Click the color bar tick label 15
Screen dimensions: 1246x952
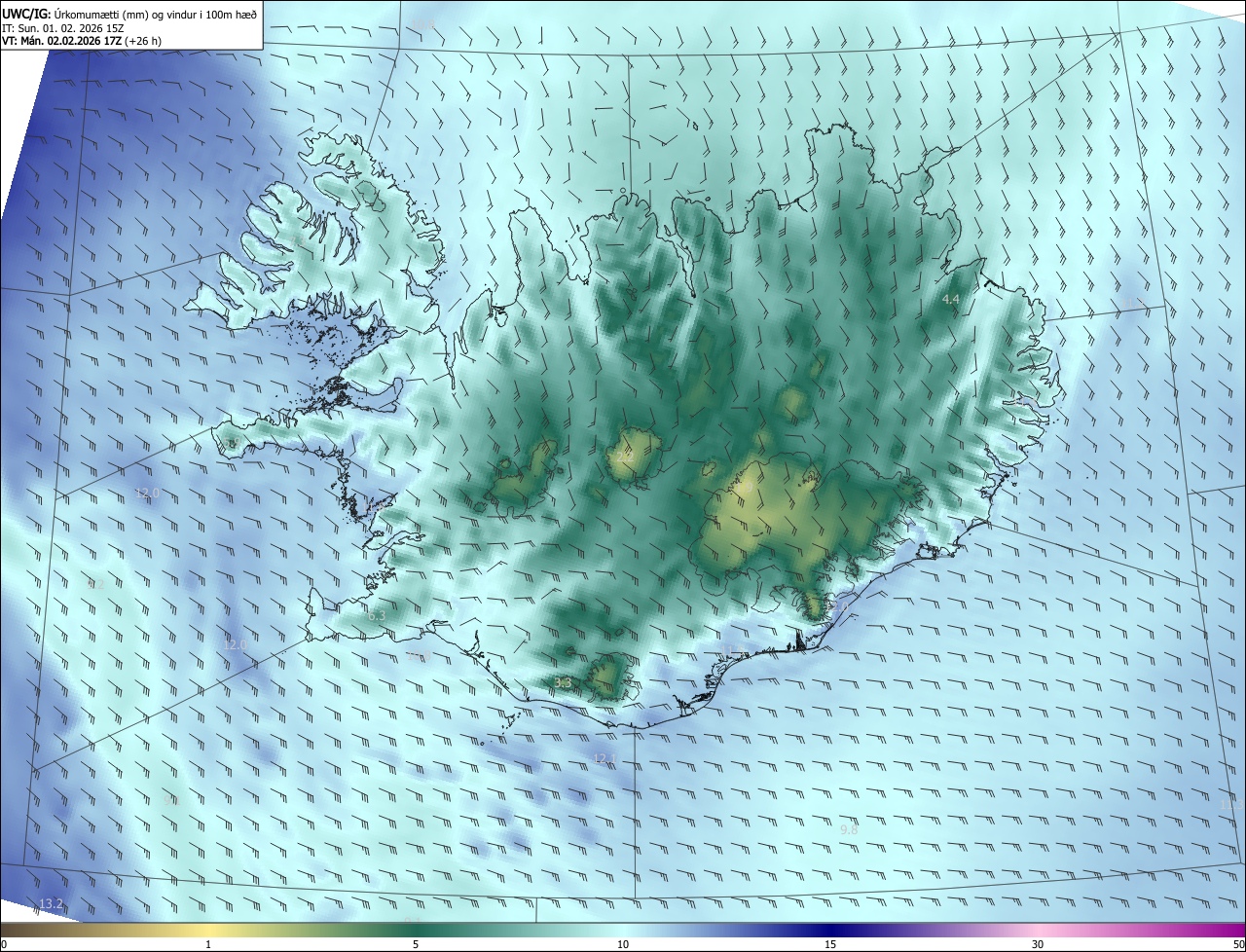830,945
